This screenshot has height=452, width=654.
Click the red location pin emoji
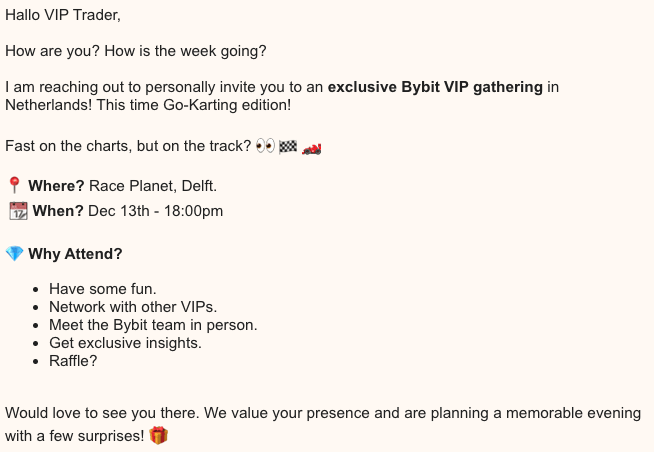pos(14,185)
